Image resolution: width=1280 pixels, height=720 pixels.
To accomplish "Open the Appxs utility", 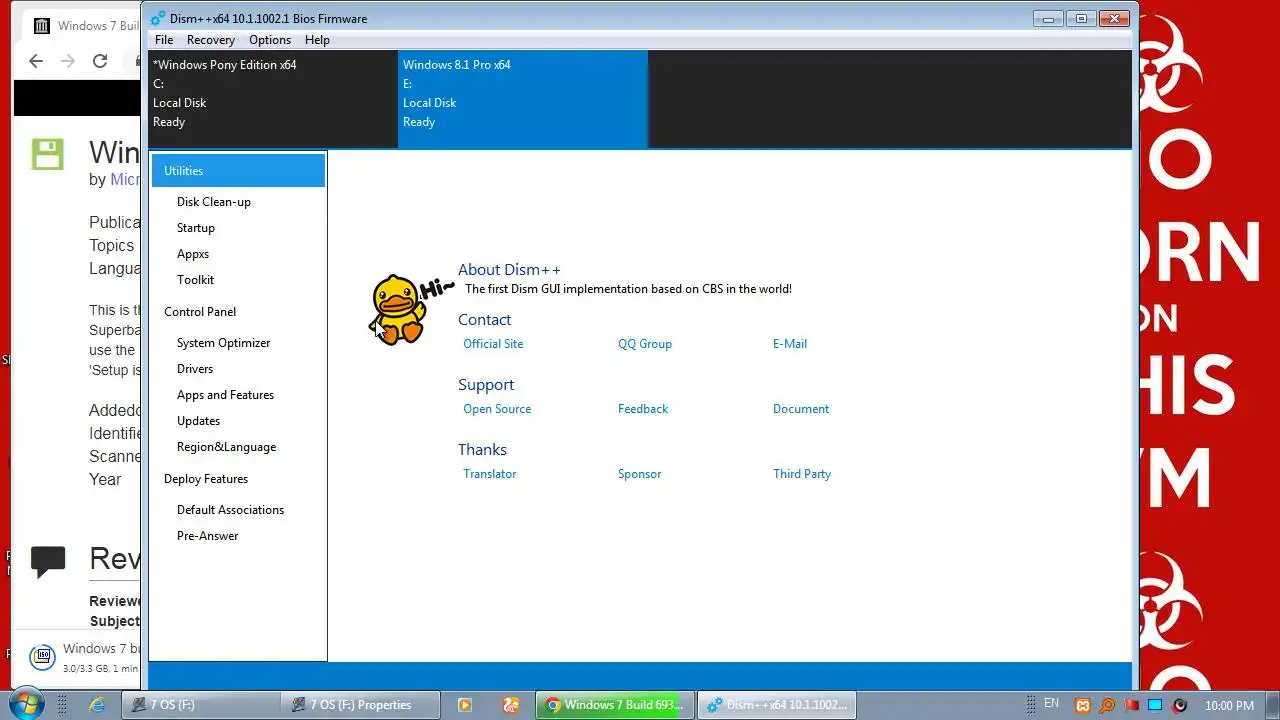I will 193,254.
